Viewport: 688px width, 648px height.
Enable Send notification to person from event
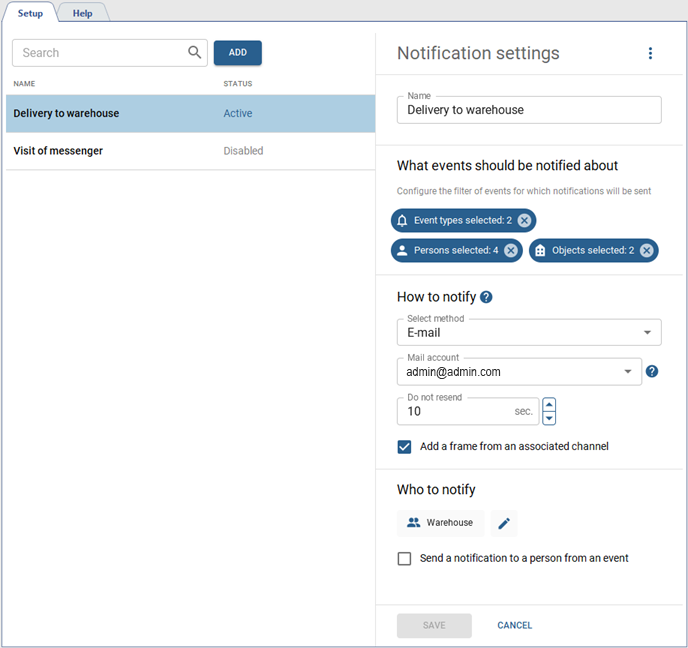[405, 559]
